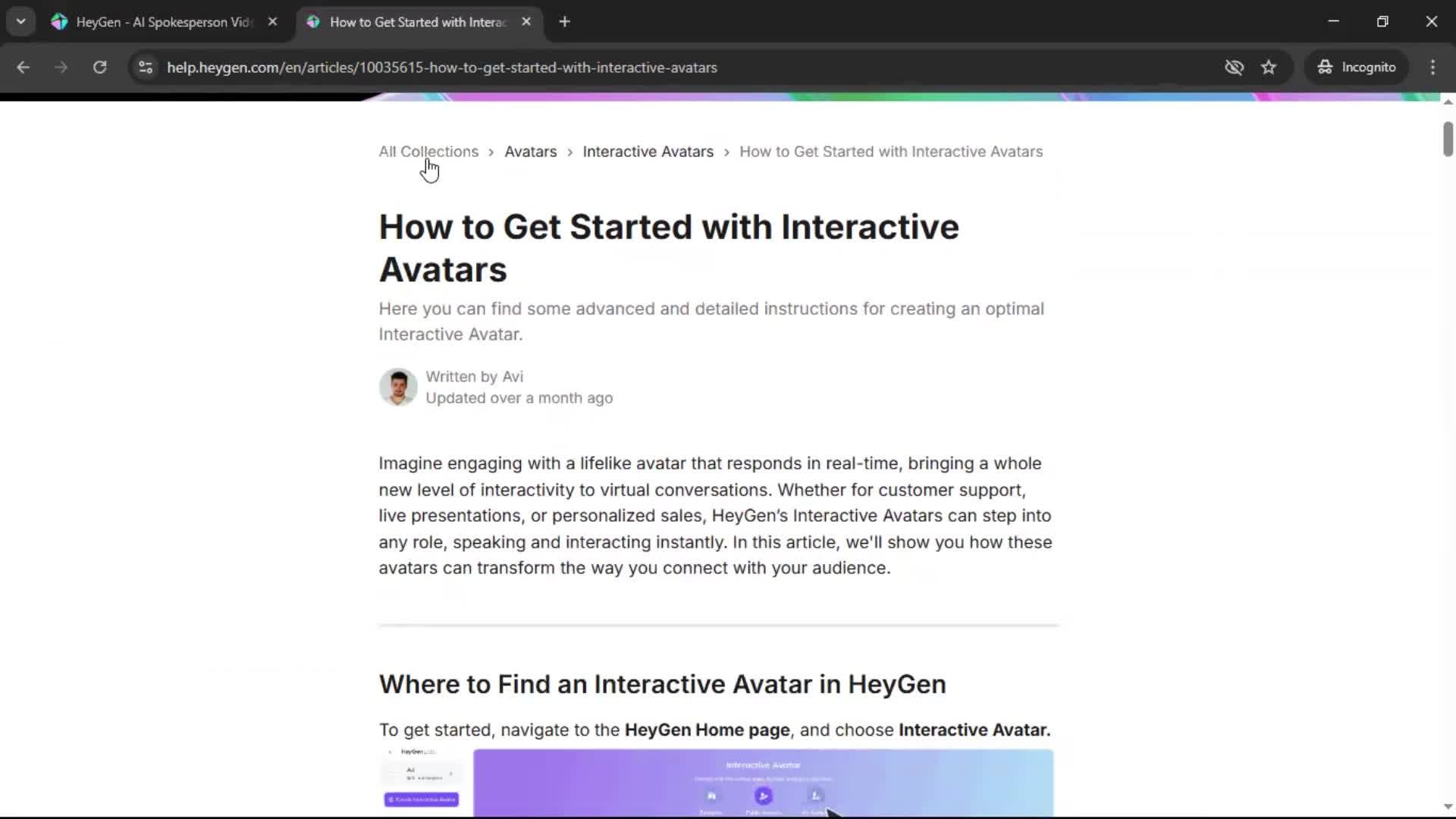Viewport: 1456px width, 819px height.
Task: Open a new tab with plus
Action: pos(564,22)
